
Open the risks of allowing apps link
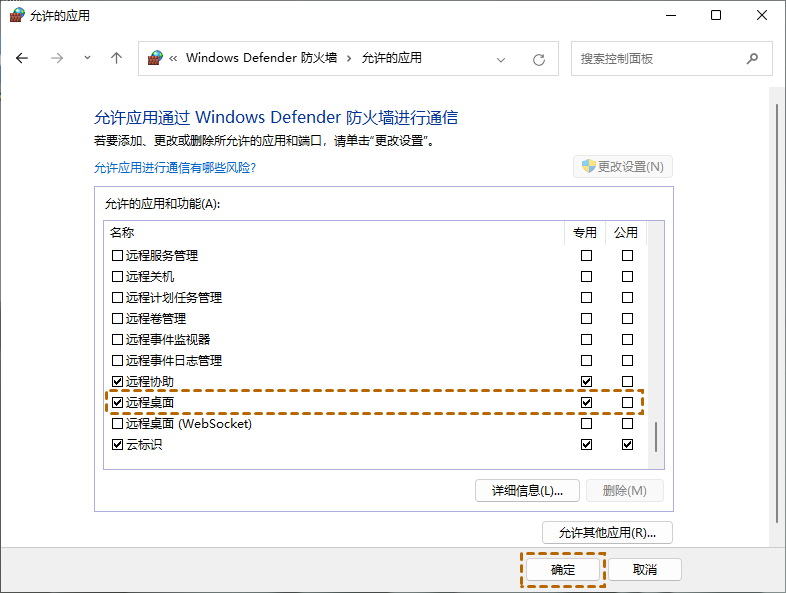coord(175,167)
